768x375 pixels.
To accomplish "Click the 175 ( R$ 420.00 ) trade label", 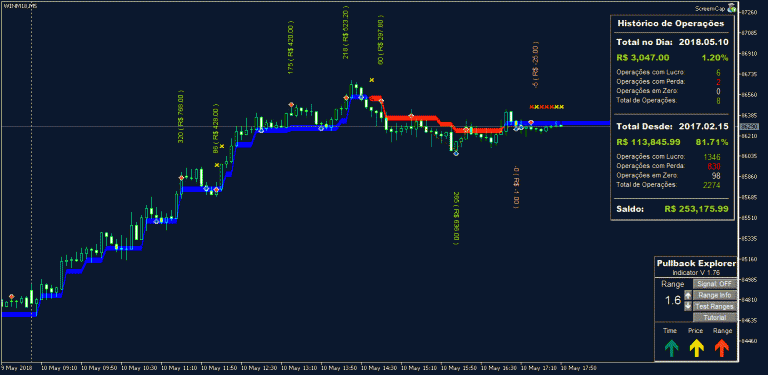I will tap(290, 47).
